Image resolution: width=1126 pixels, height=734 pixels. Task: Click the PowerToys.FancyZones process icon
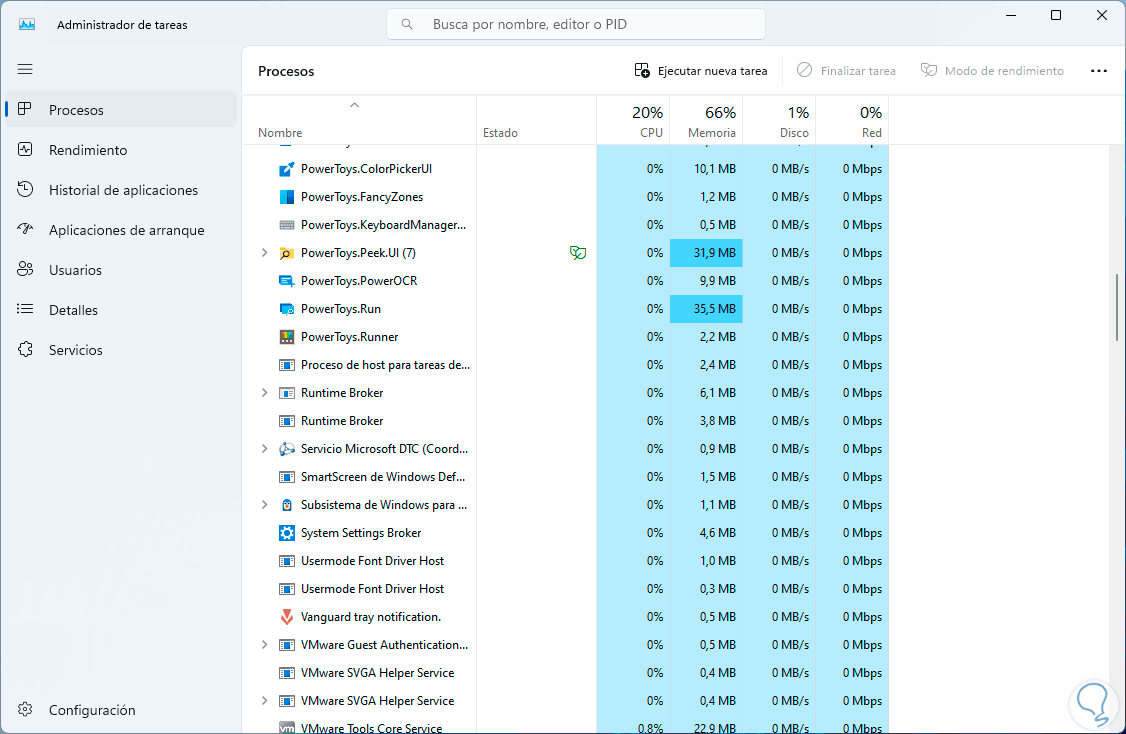point(287,197)
